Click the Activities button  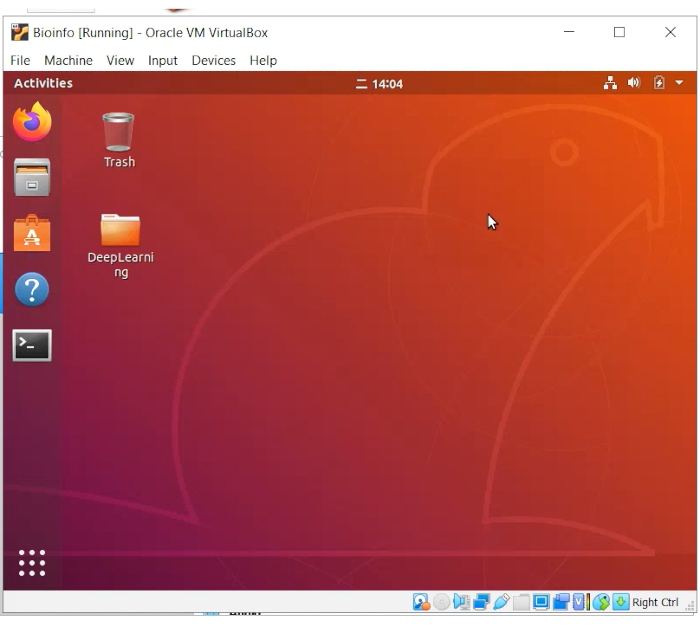point(43,84)
